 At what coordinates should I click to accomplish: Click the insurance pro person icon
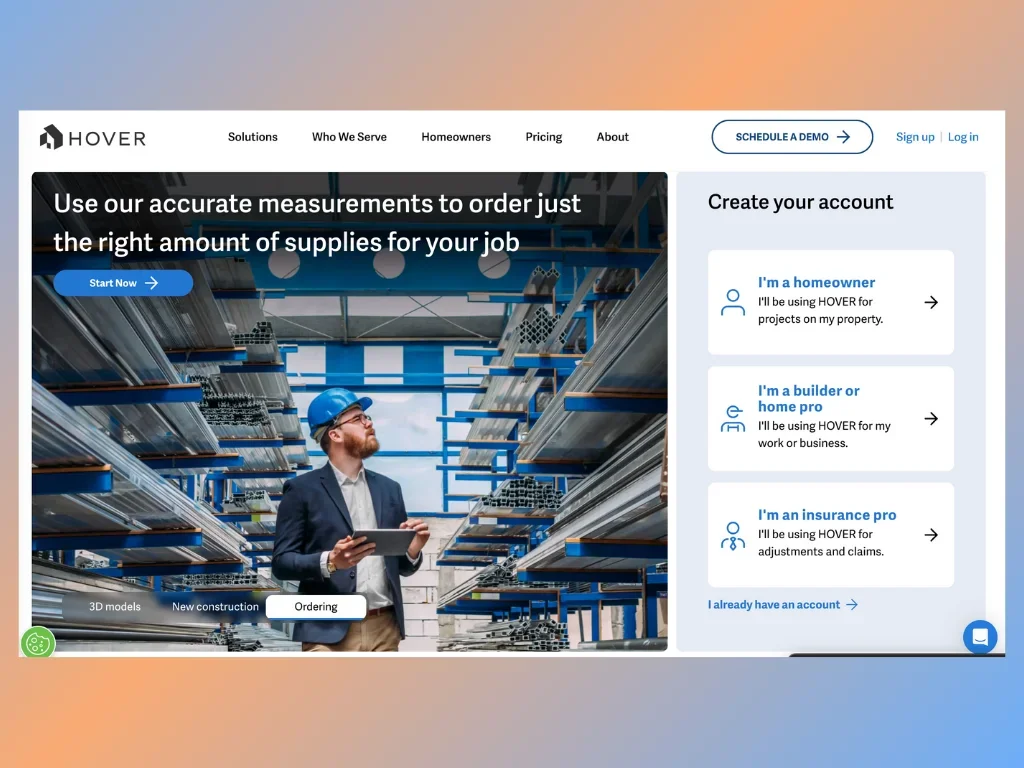pyautogui.click(x=733, y=535)
